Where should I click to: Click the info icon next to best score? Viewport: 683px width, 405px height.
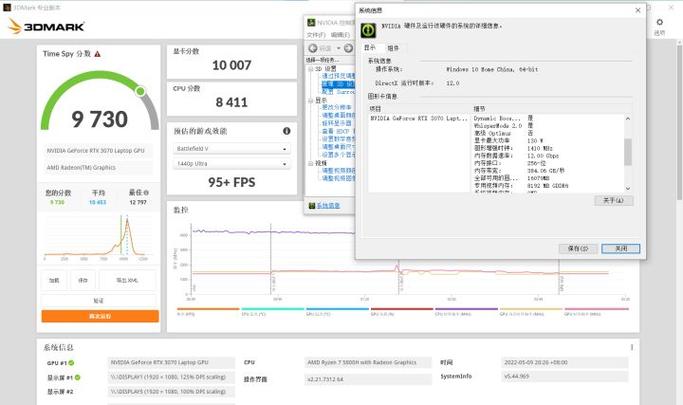(x=146, y=192)
